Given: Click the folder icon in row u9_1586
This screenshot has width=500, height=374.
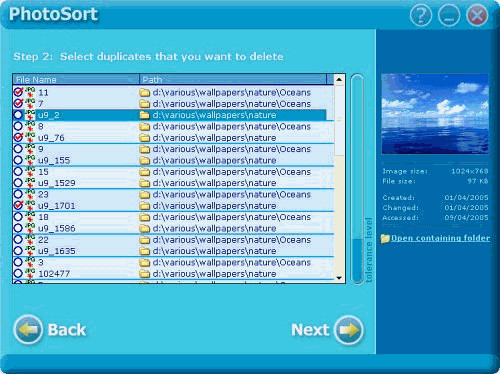Looking at the screenshot, I should pos(144,228).
